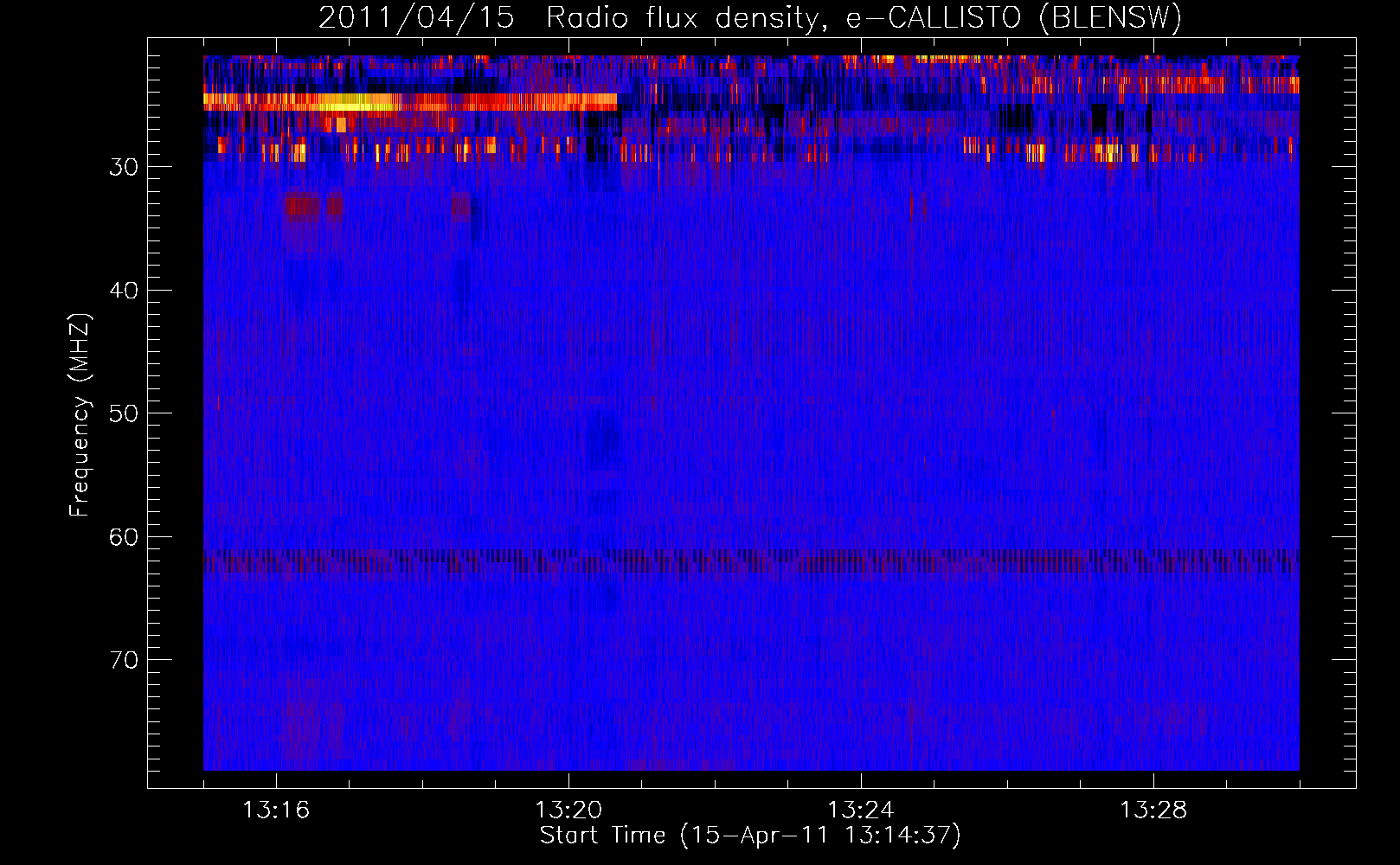The width and height of the screenshot is (1400, 865).
Task: Click the 30 MHz frequency tick label
Action: 124,167
